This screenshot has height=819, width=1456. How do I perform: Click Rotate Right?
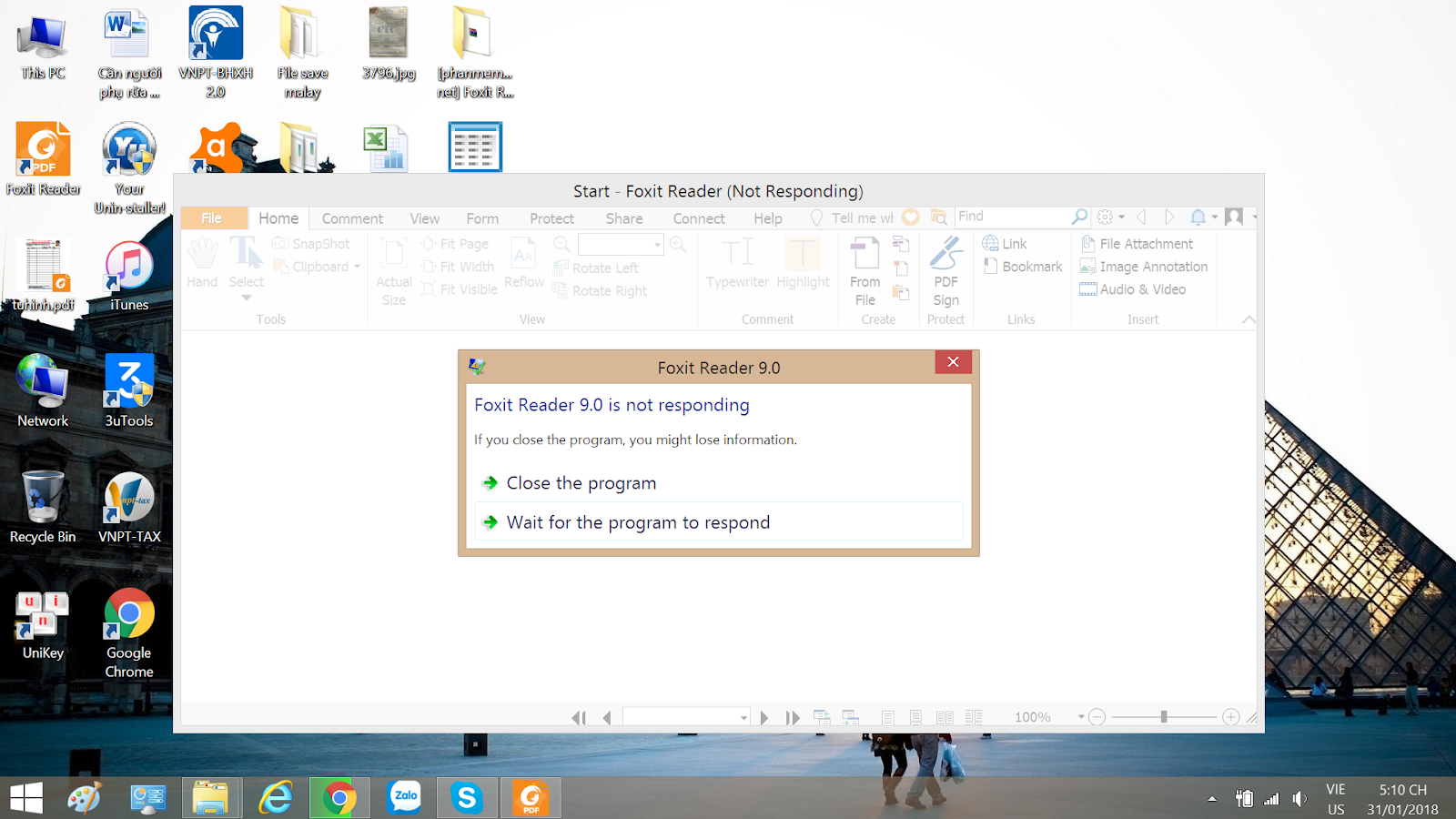601,290
